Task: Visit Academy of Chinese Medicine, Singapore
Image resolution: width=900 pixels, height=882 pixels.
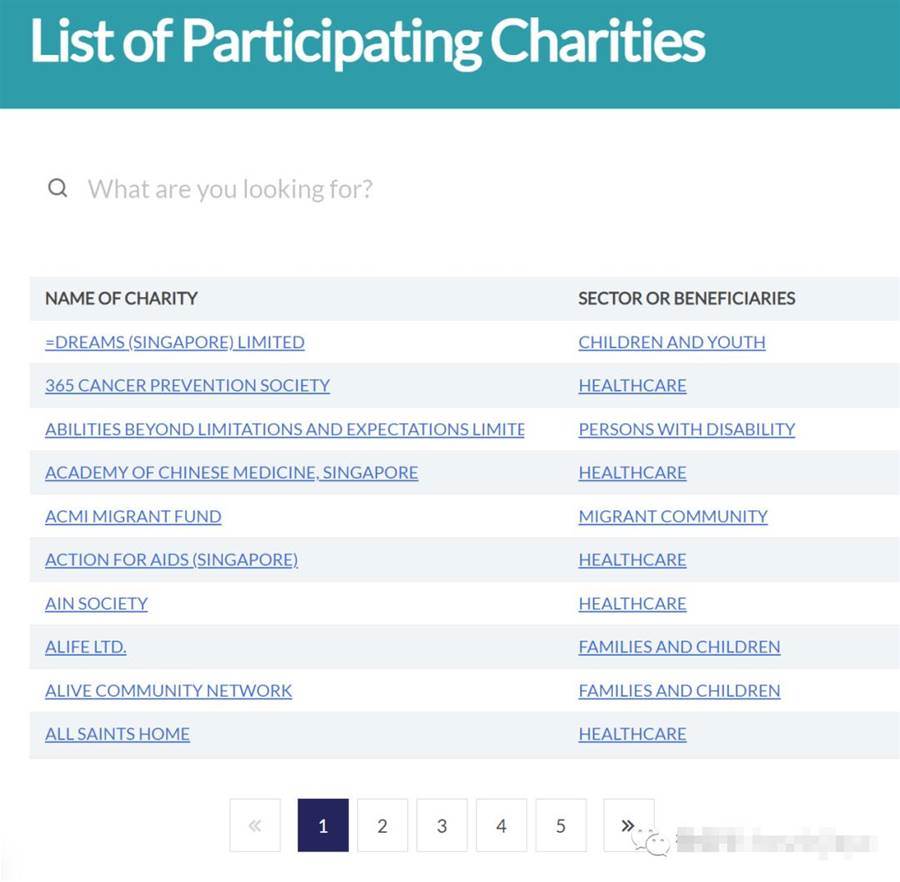Action: (231, 472)
